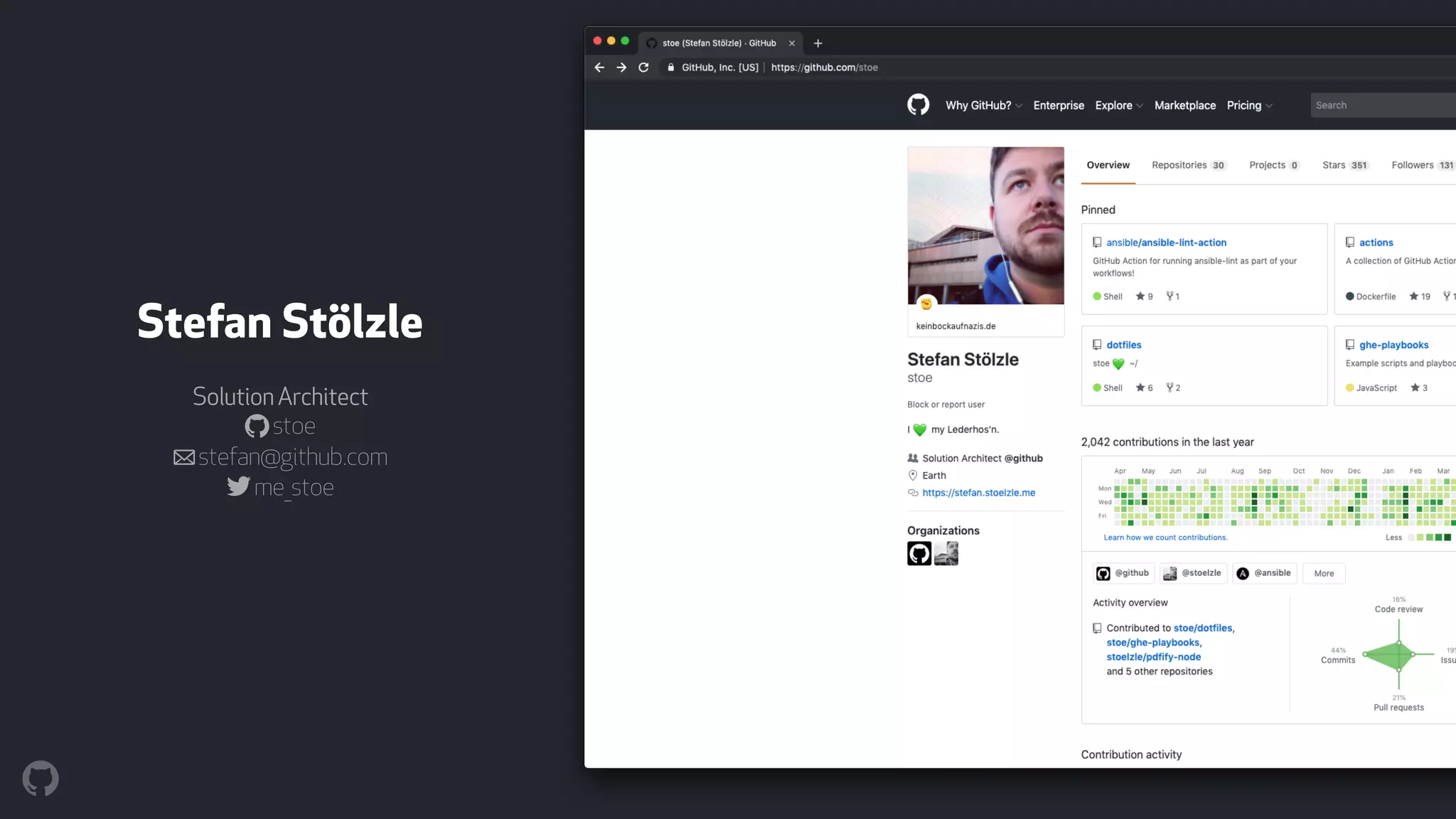Viewport: 1456px width, 819px height.
Task: Click into the GitHub Search field
Action: tap(1379, 105)
